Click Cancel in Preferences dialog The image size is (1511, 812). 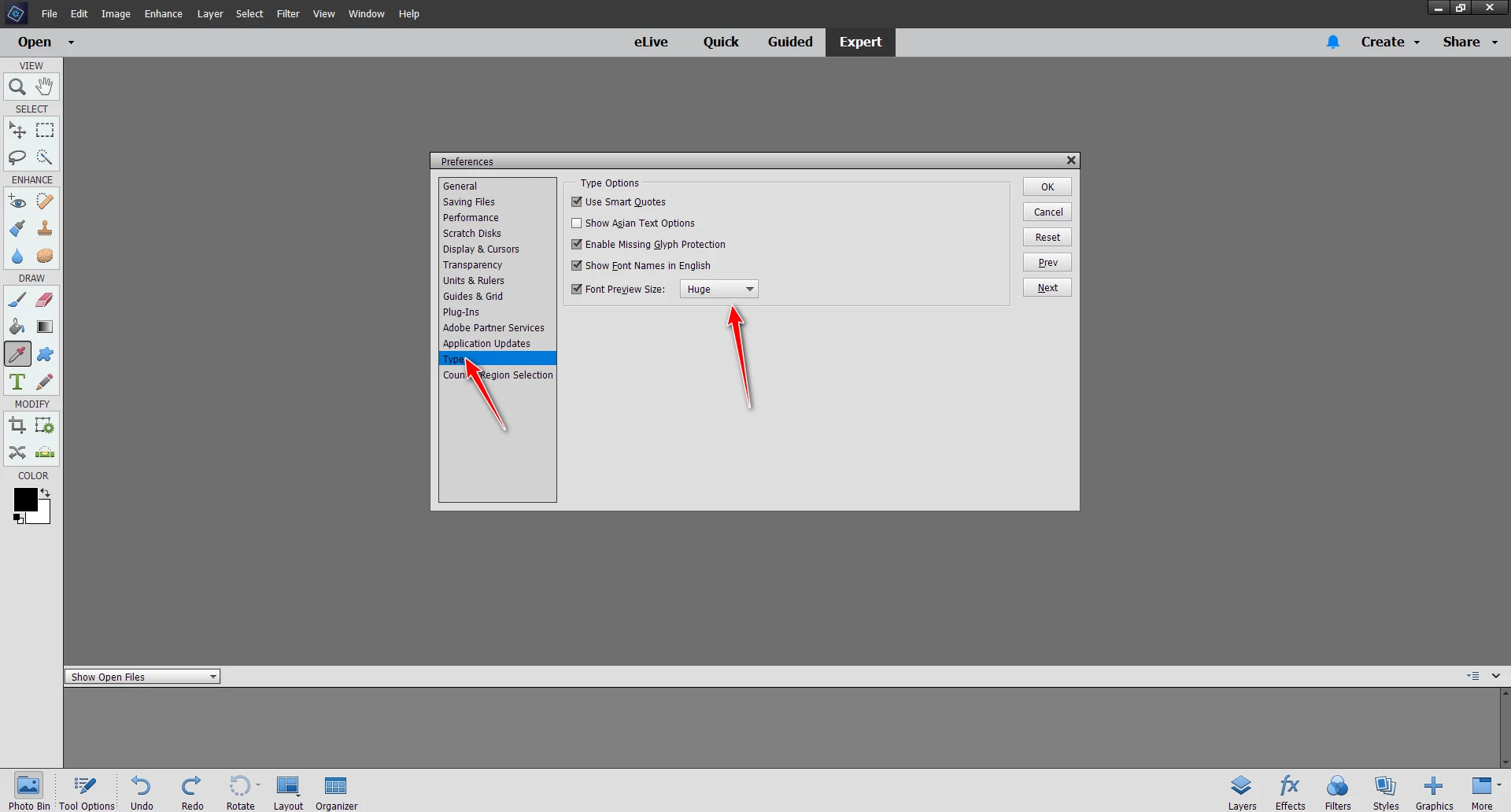[x=1047, y=212]
